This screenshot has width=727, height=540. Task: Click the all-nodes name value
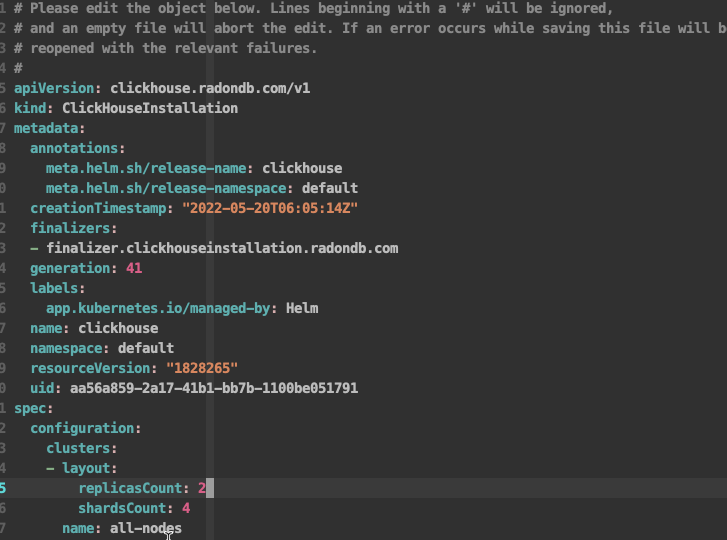pos(146,528)
